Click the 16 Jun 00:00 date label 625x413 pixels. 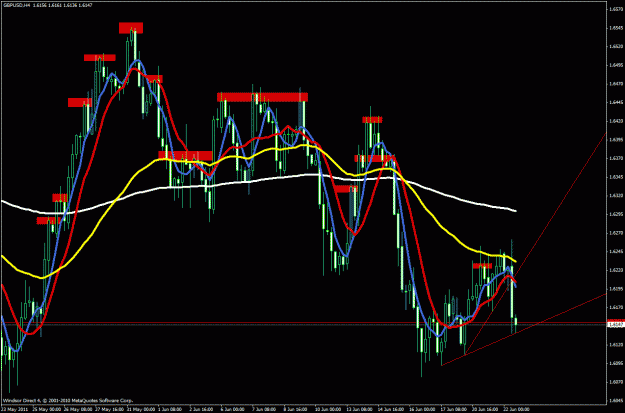[422, 409]
